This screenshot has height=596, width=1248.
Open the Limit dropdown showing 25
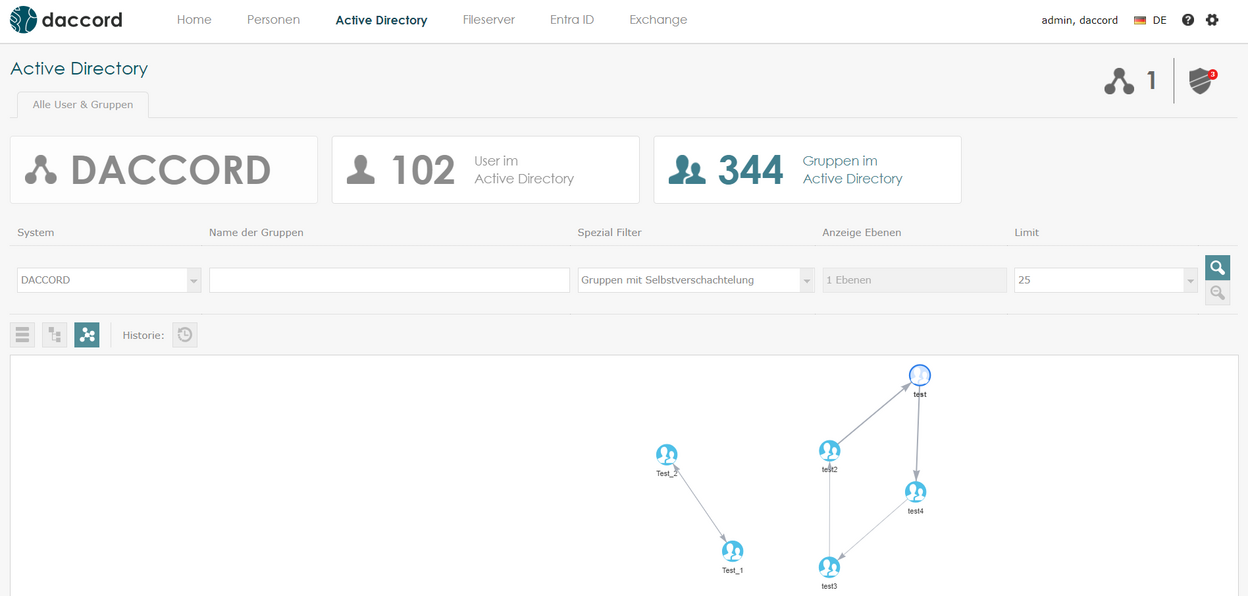(1106, 280)
